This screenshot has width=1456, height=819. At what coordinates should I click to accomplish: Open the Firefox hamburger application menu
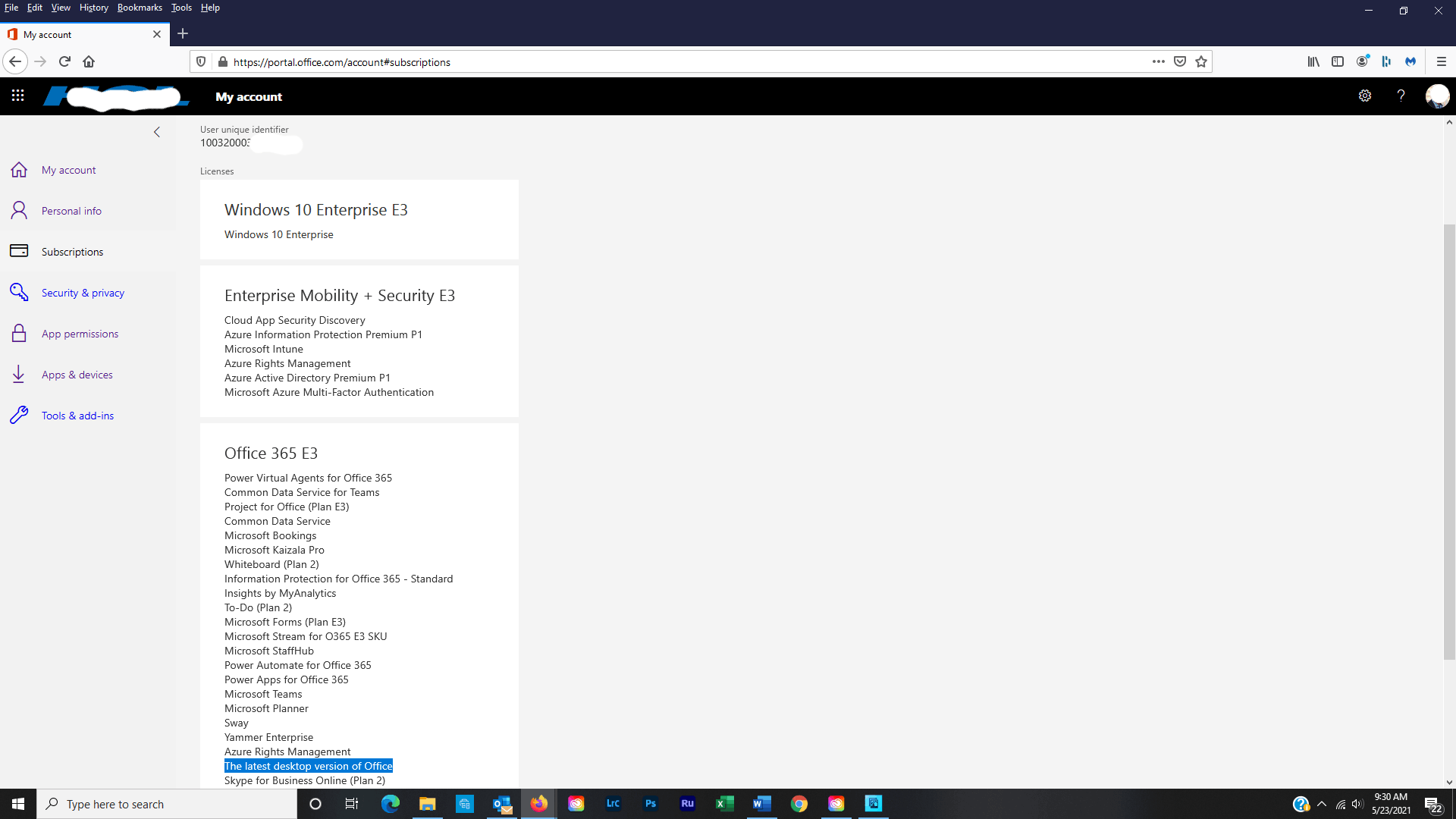click(x=1441, y=61)
